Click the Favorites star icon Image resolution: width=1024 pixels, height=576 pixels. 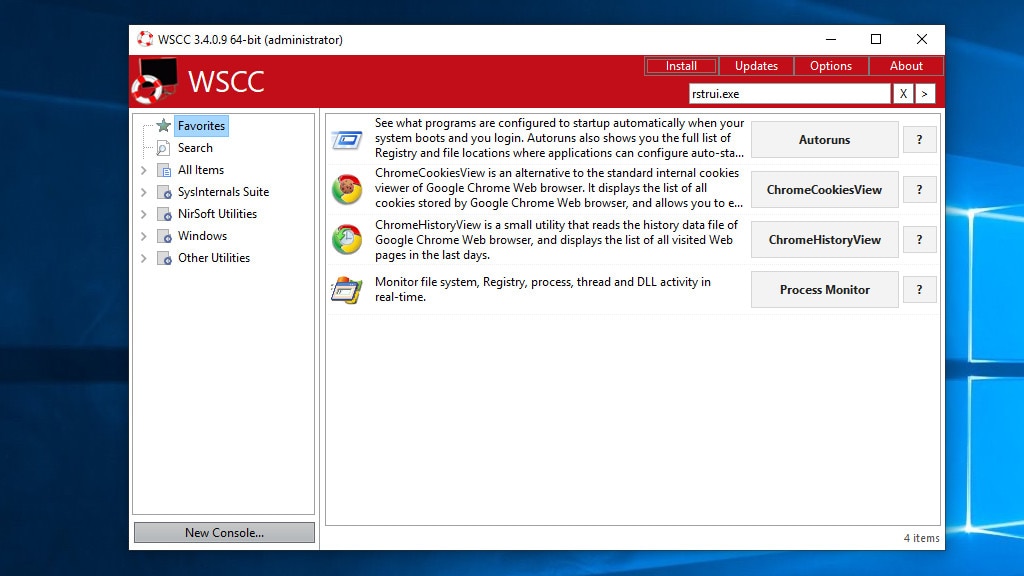[163, 125]
